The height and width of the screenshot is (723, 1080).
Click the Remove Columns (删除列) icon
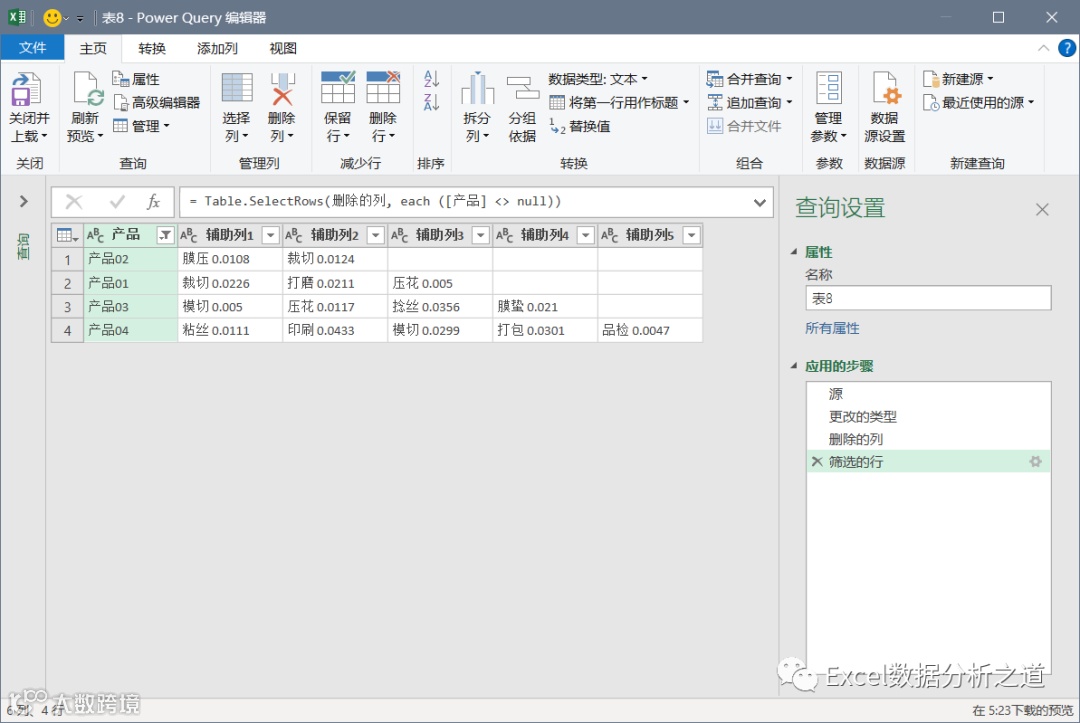coord(282,89)
